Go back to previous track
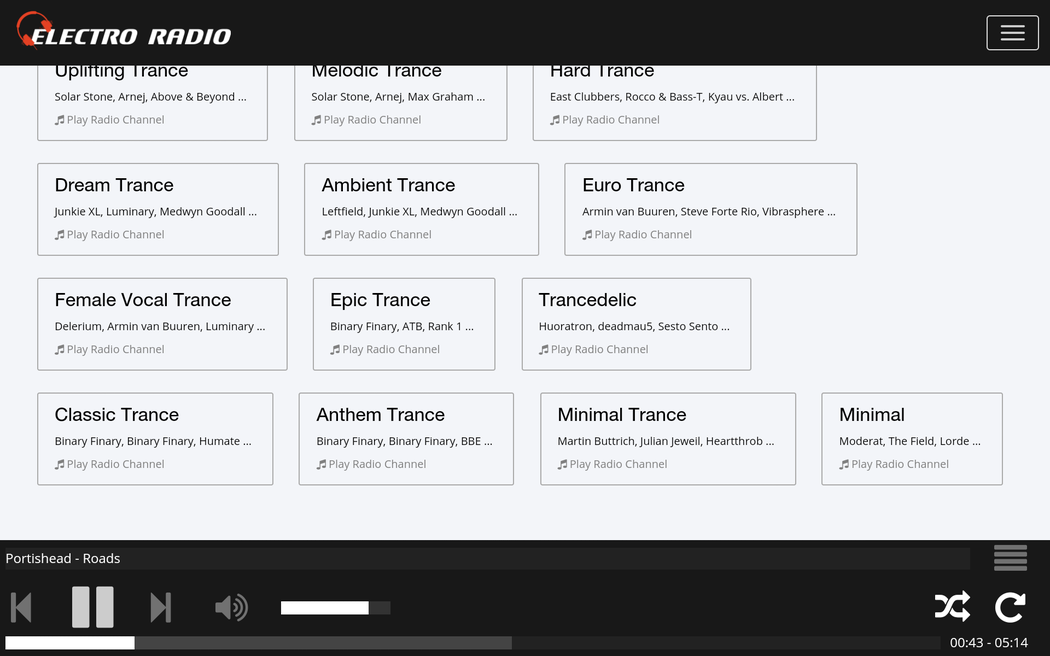 pyautogui.click(x=21, y=607)
